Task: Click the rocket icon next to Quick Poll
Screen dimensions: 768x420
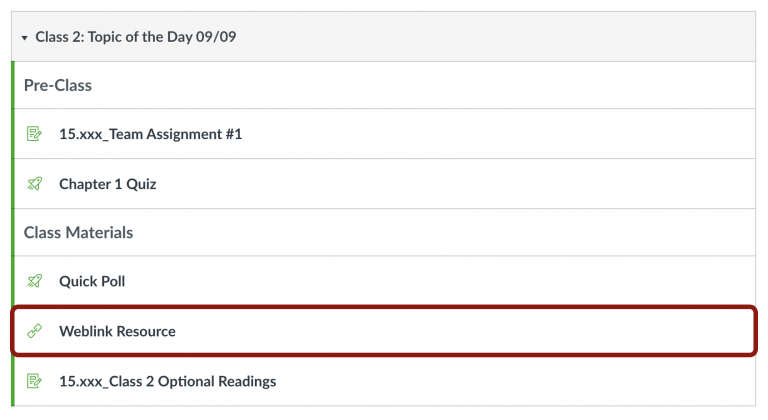Action: (x=35, y=282)
